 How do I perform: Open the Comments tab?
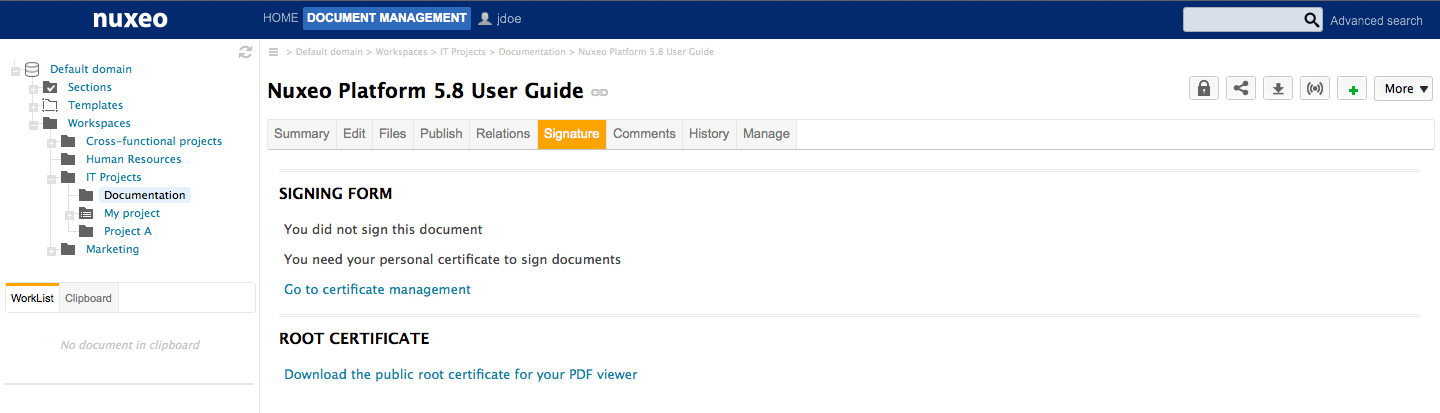point(645,134)
